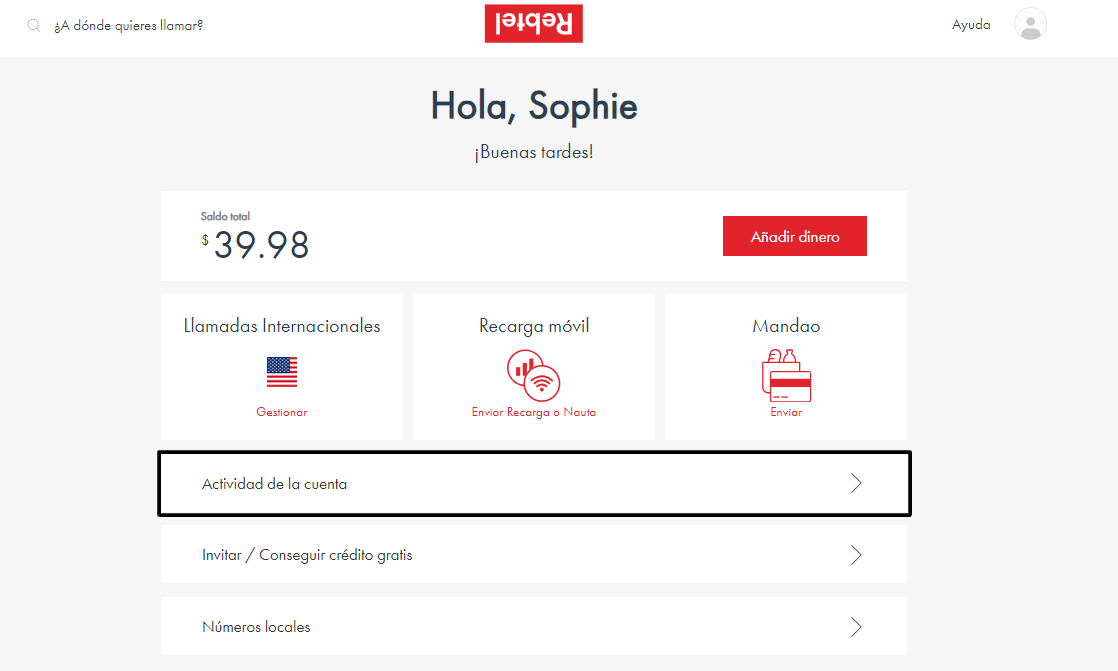
Task: Click the Rebtel logo
Action: (x=533, y=24)
